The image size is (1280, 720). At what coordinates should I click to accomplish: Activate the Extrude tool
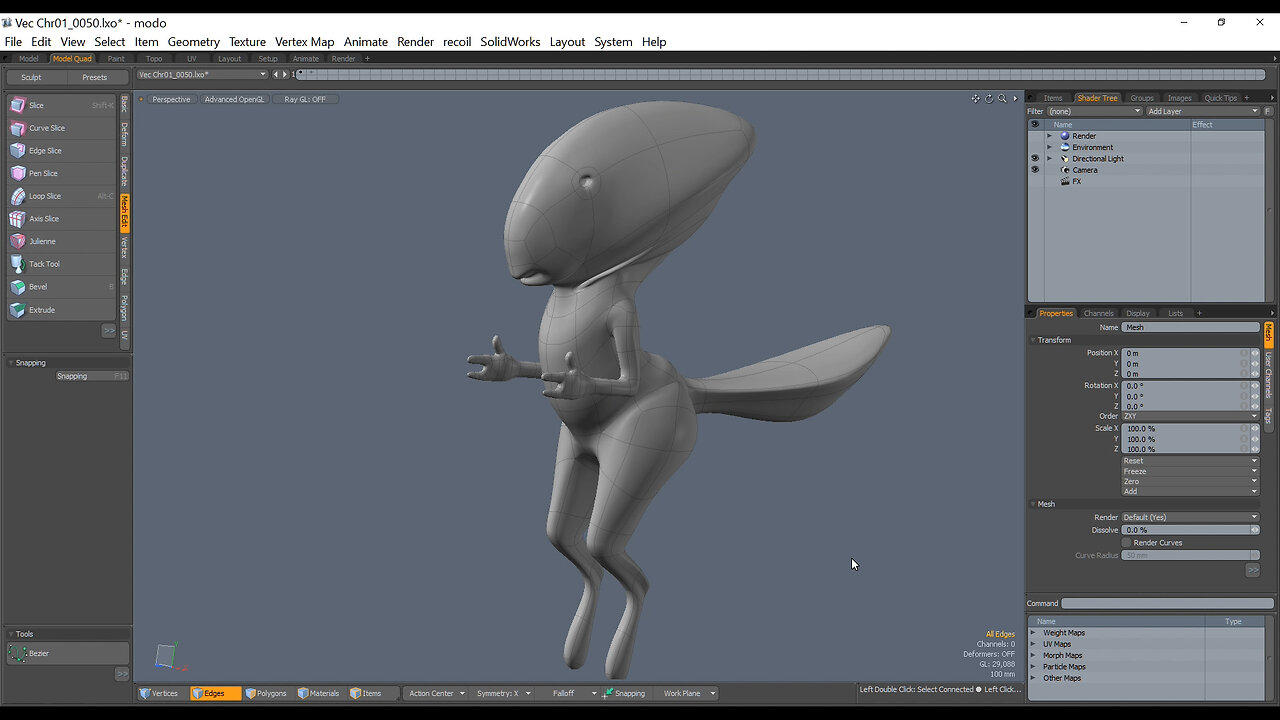point(43,309)
